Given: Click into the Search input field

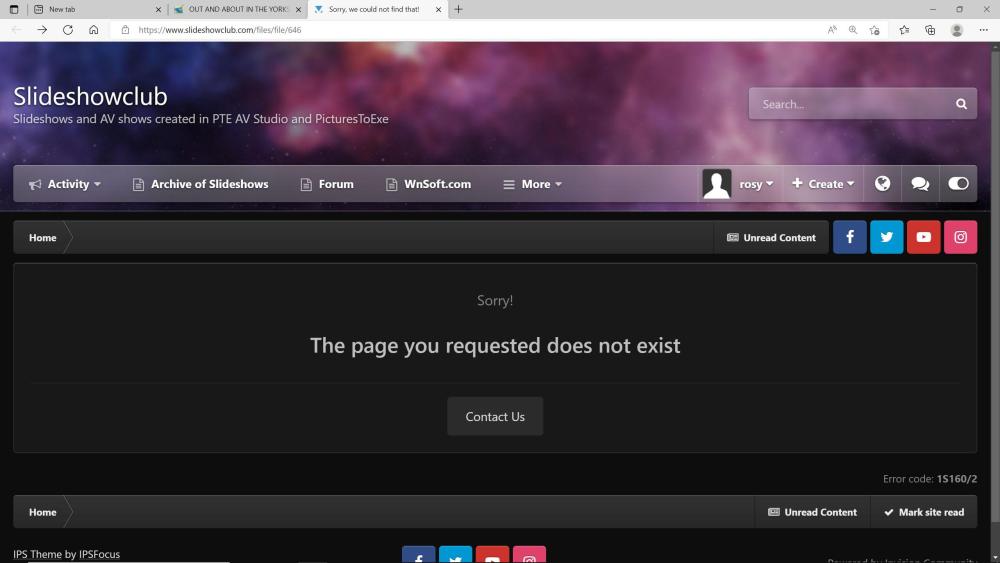Looking at the screenshot, I should [x=848, y=104].
